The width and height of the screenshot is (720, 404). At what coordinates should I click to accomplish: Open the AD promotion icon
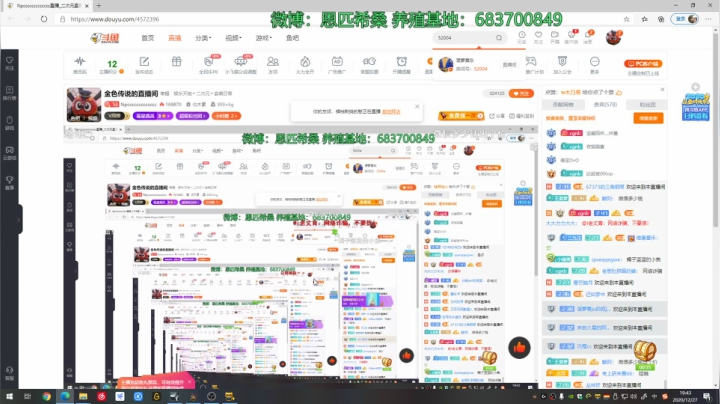tap(337, 65)
